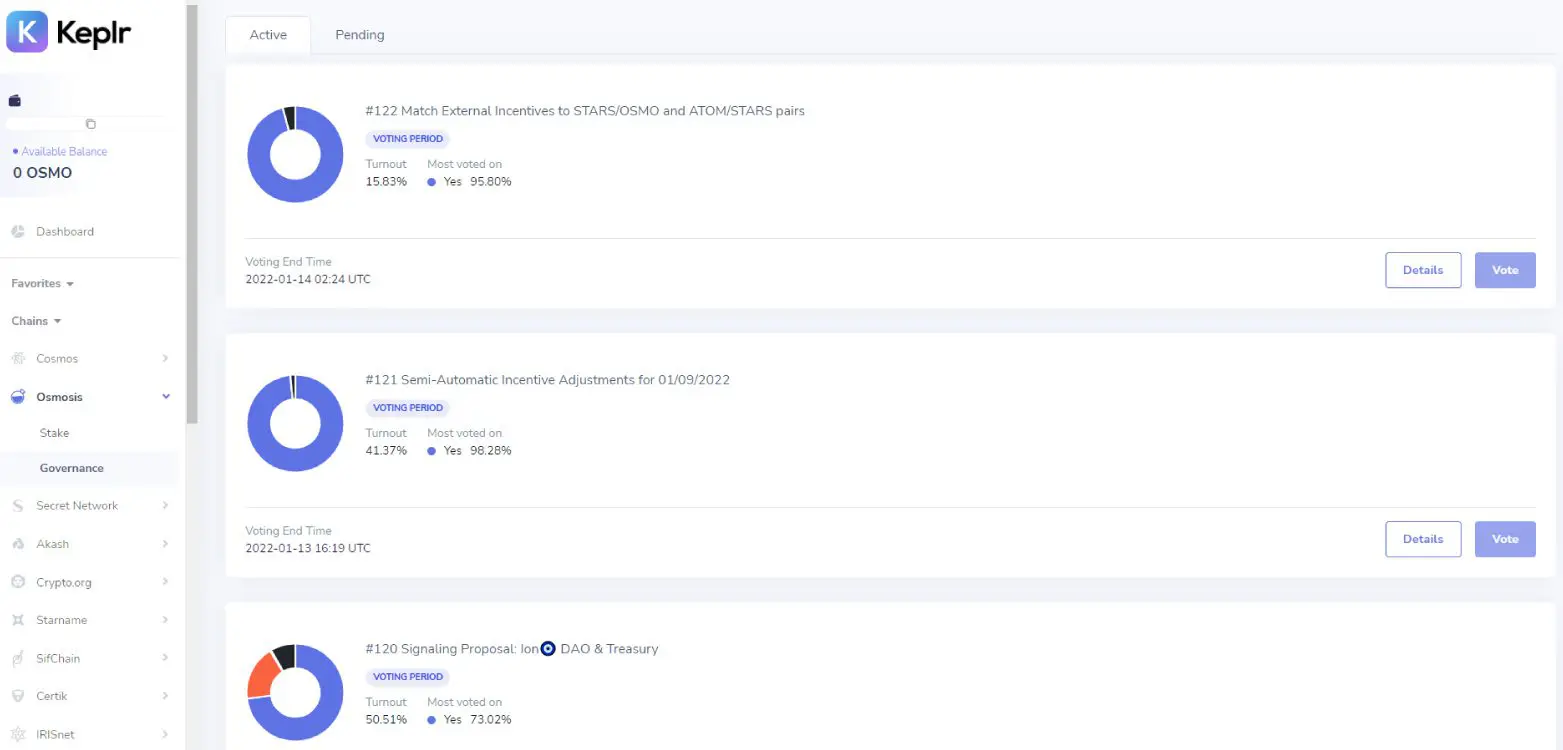Vote on proposal #121
Image resolution: width=1563 pixels, height=750 pixels.
(1505, 539)
